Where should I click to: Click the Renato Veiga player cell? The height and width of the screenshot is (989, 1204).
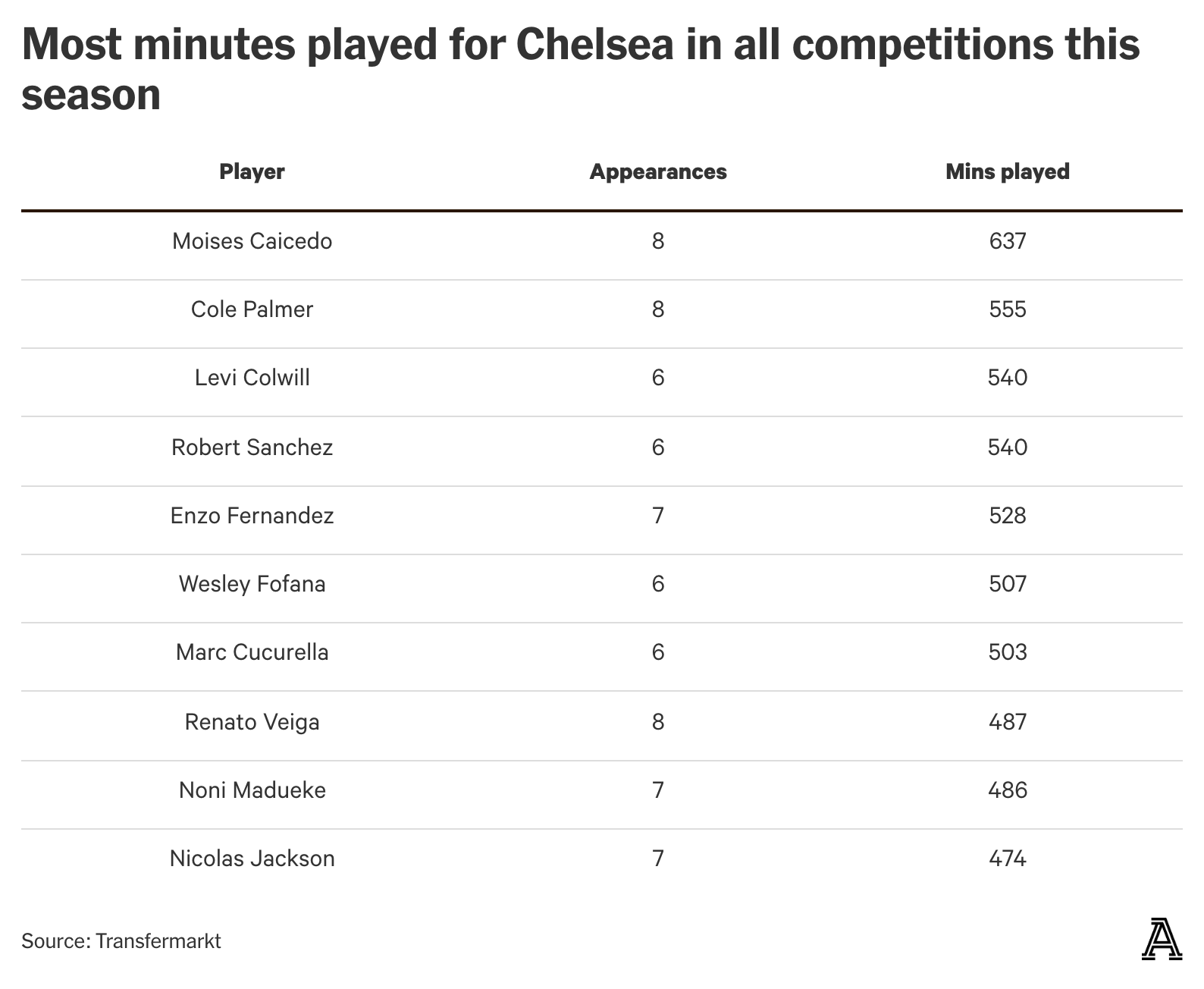pyautogui.click(x=252, y=721)
